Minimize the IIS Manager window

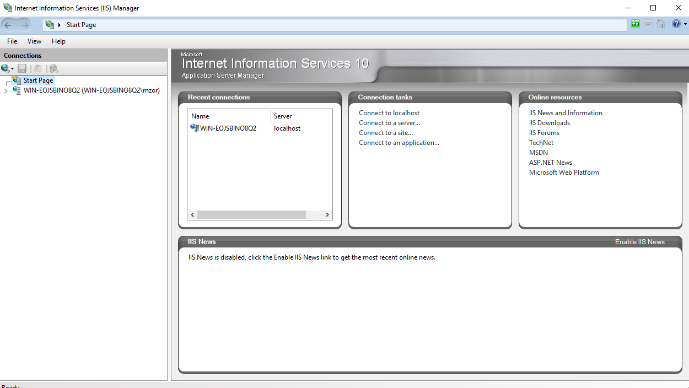tap(628, 8)
